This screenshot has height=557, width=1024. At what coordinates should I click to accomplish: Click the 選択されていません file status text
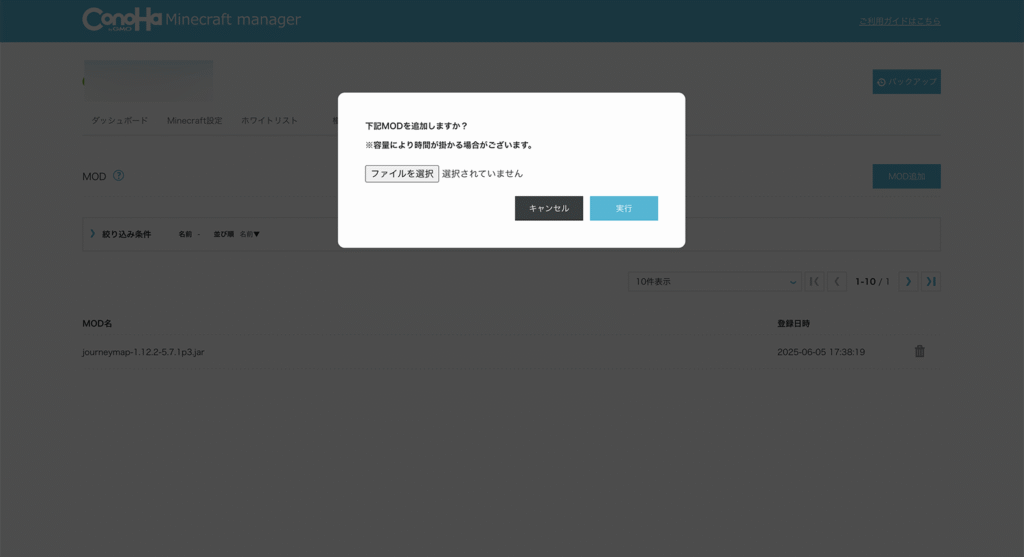pyautogui.click(x=483, y=174)
